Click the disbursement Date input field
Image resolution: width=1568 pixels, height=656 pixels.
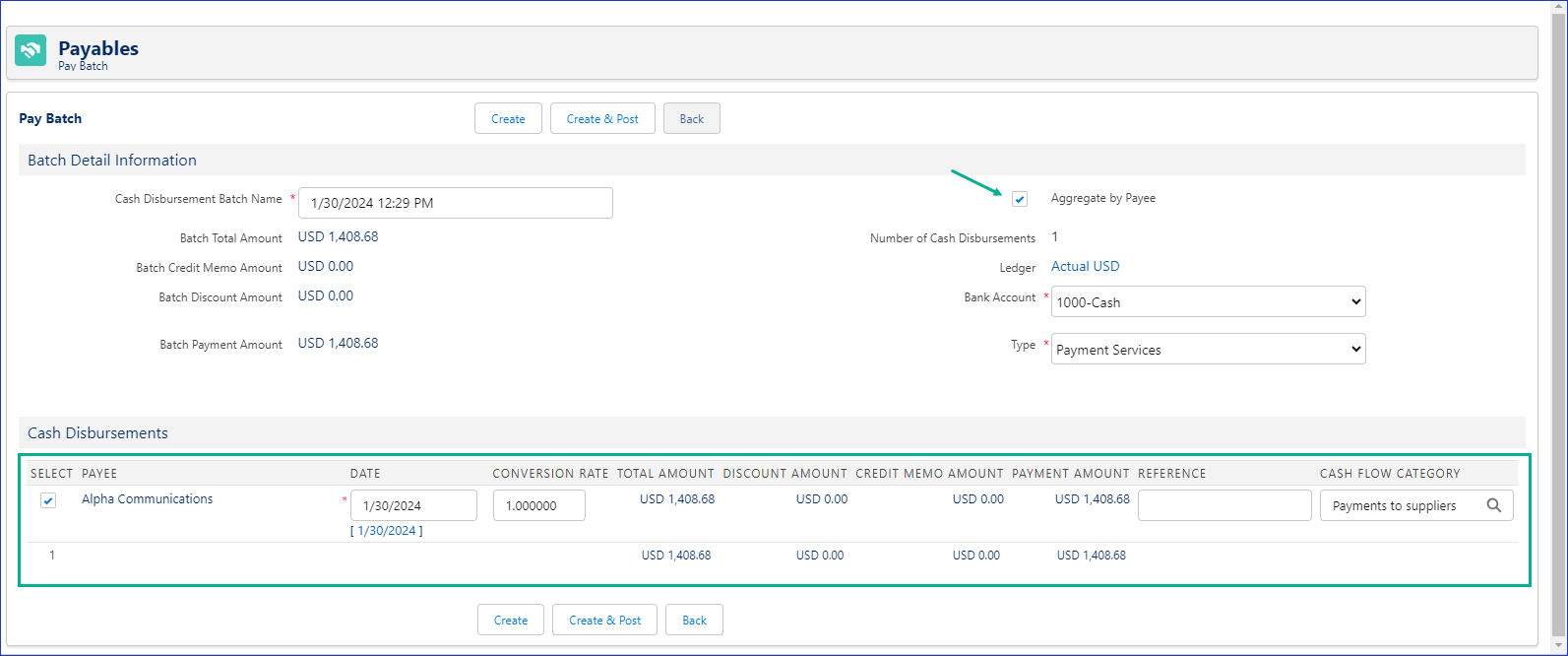(413, 505)
